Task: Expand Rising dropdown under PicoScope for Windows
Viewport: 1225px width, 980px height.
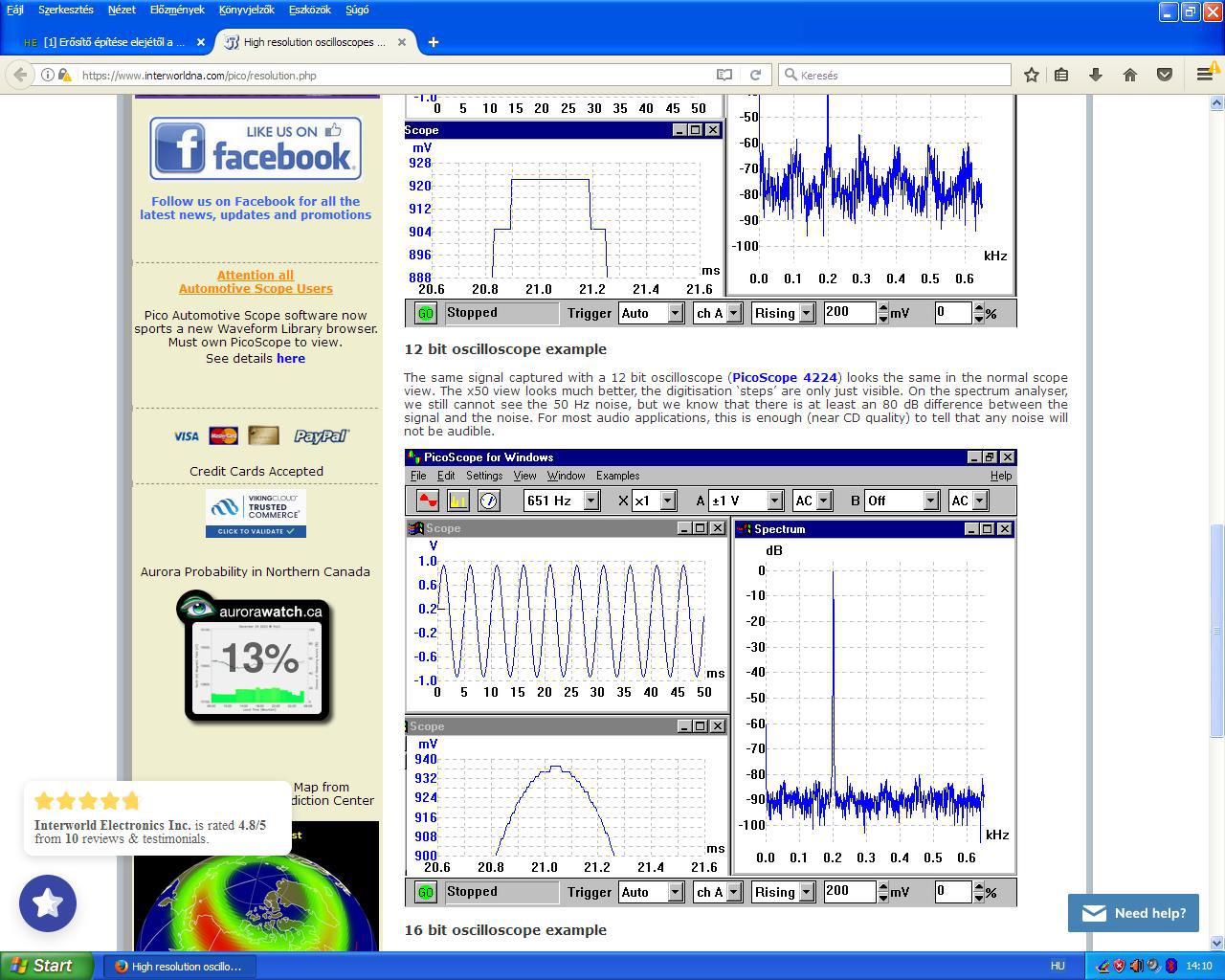Action: (807, 892)
